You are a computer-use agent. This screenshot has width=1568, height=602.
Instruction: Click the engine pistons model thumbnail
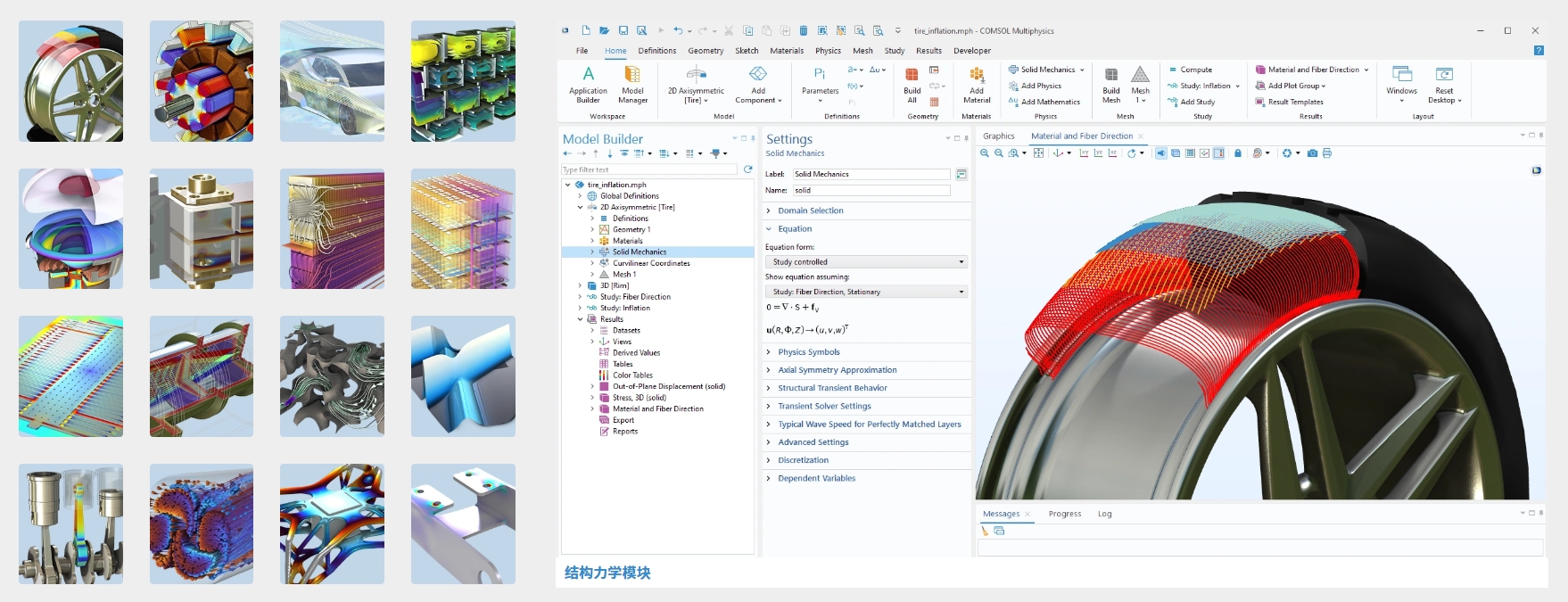click(x=70, y=524)
